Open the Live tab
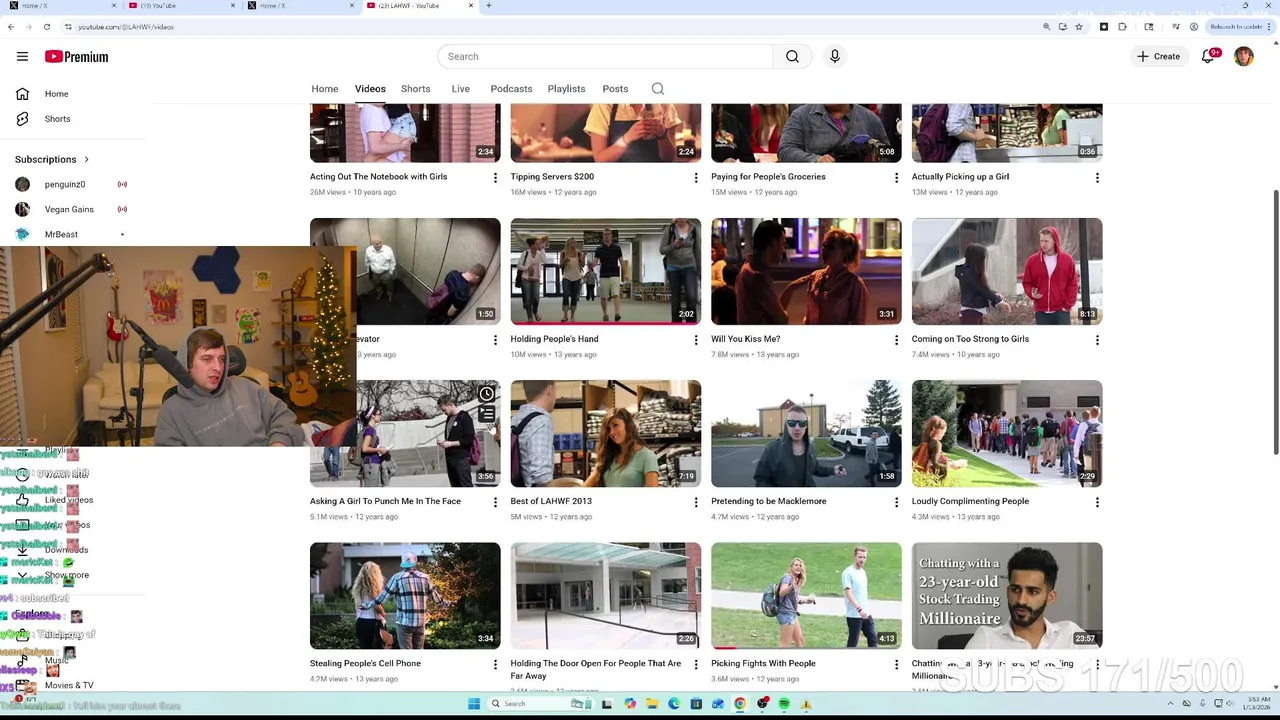1280x720 pixels. click(x=461, y=89)
